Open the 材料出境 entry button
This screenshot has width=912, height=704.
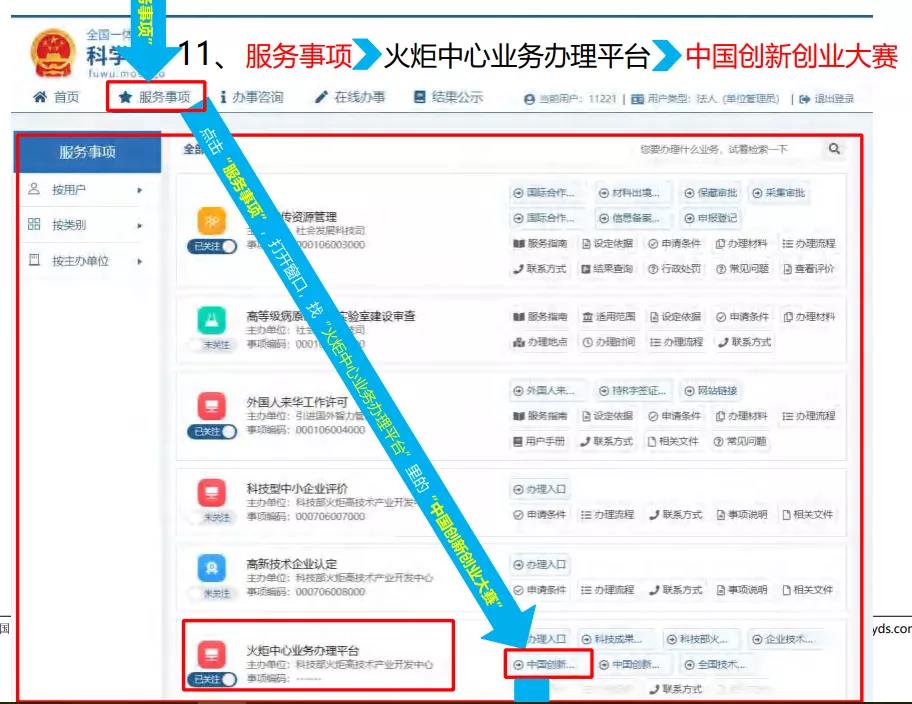[631, 193]
